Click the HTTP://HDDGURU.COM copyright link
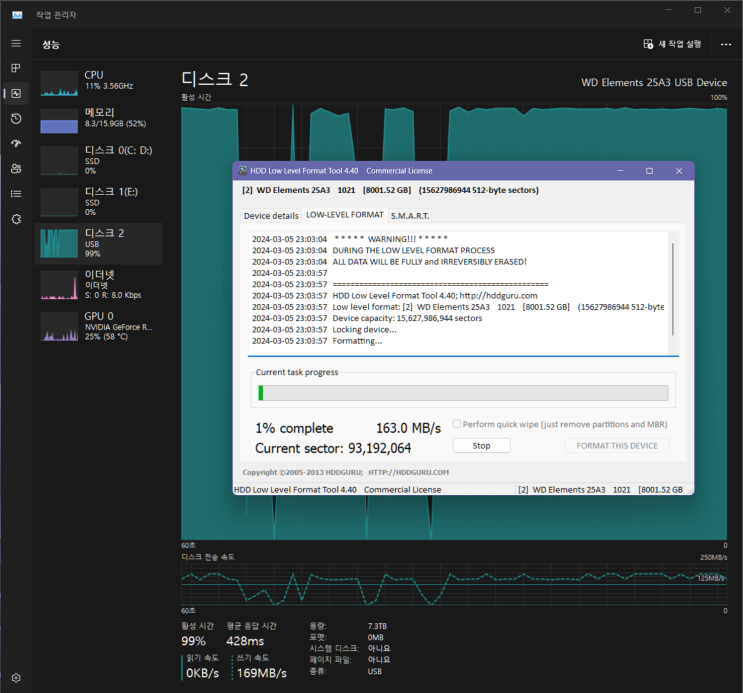This screenshot has height=693, width=743. point(408,472)
